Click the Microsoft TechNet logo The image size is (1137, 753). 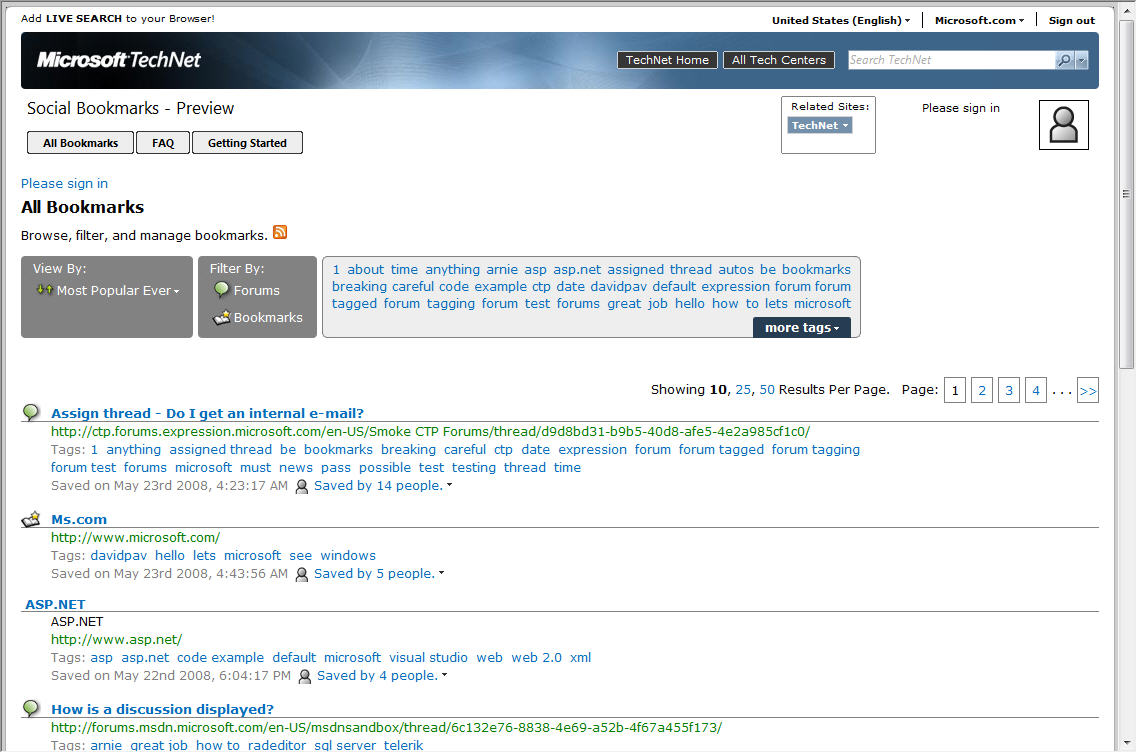point(118,60)
